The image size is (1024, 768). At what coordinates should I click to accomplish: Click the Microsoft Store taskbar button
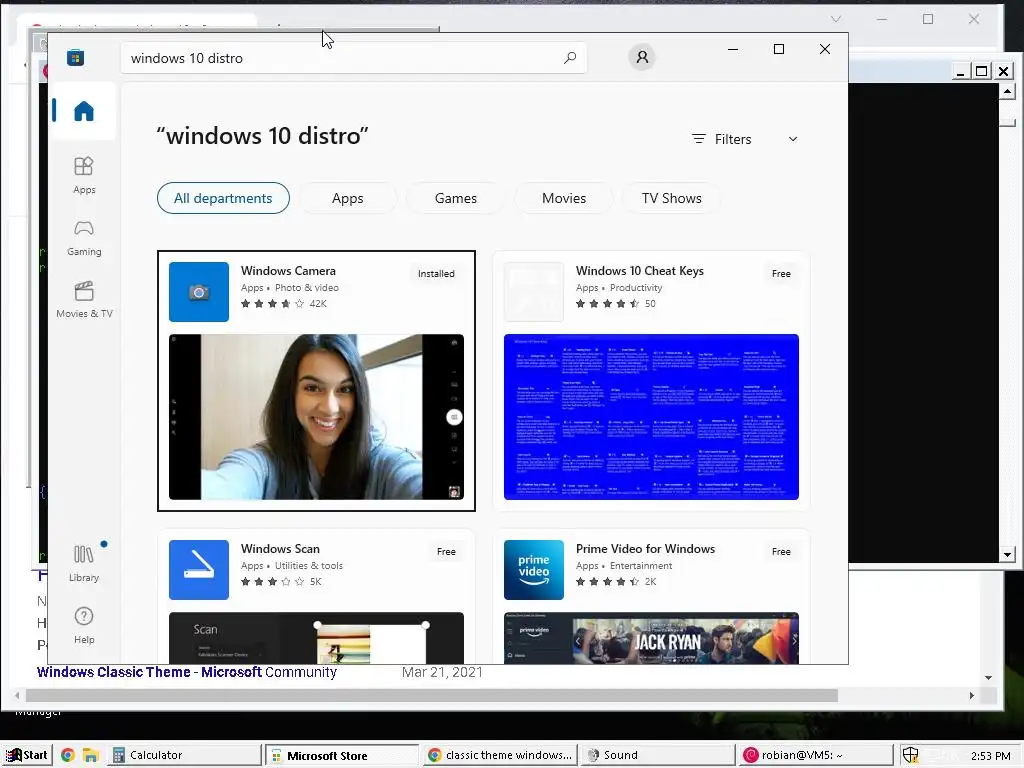tap(342, 756)
